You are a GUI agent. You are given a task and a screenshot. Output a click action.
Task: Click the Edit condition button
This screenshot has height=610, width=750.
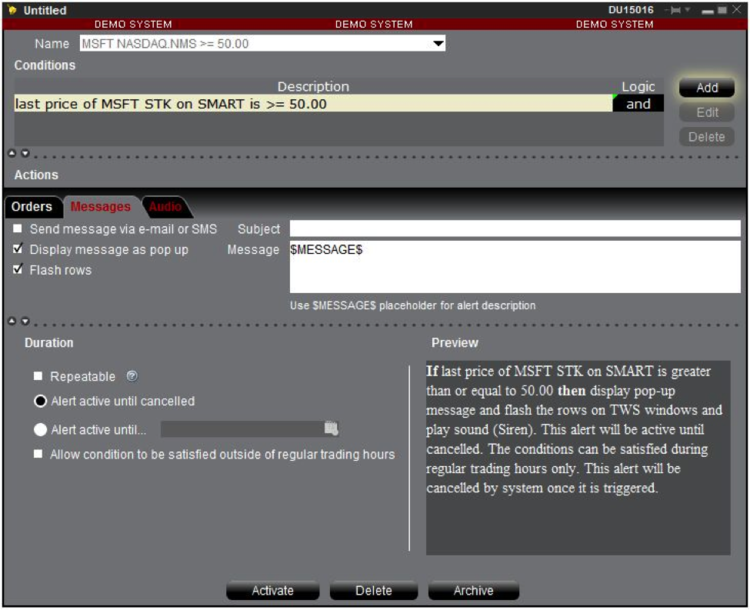pyautogui.click(x=706, y=112)
